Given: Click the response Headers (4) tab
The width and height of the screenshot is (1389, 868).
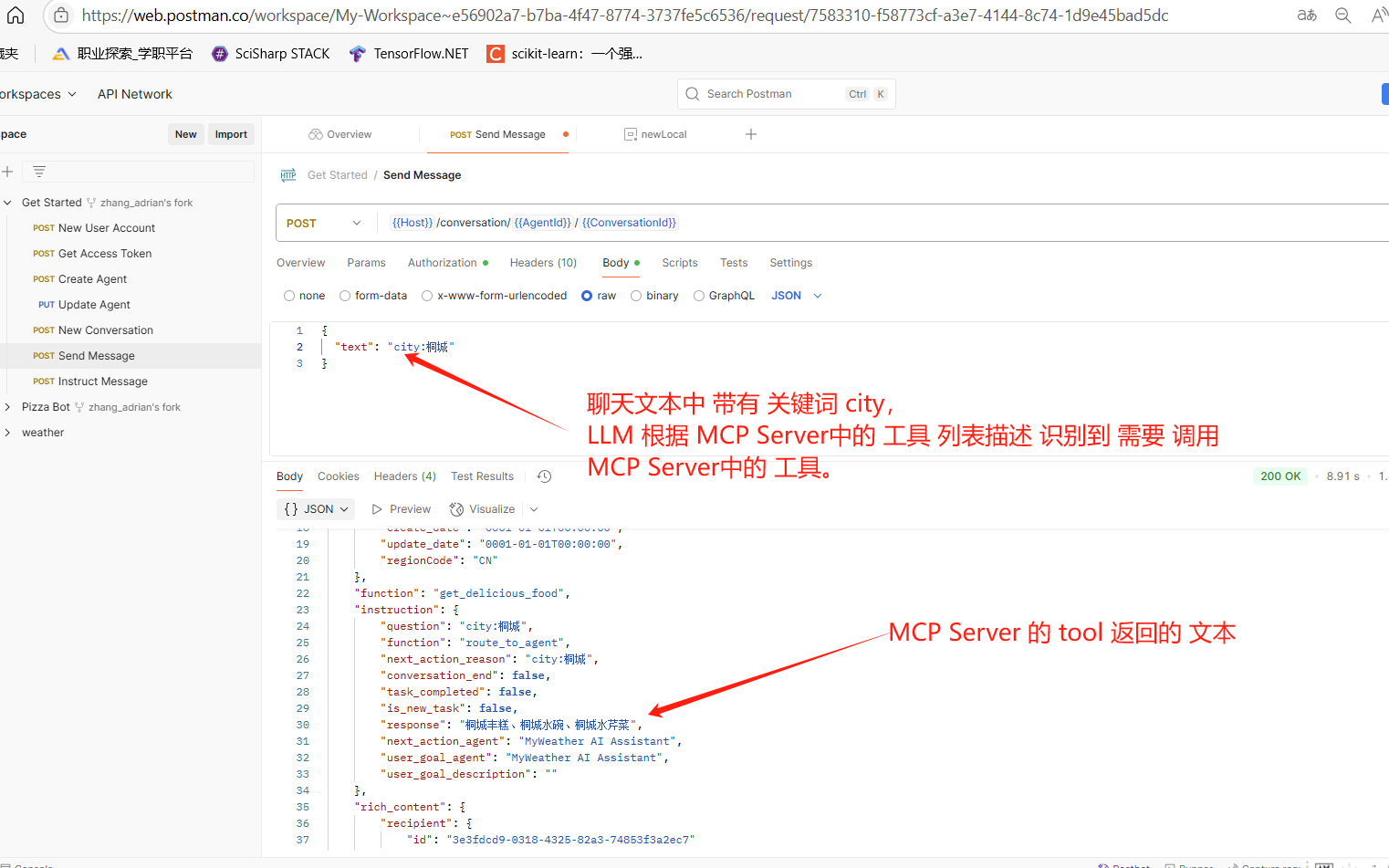Looking at the screenshot, I should tap(405, 476).
